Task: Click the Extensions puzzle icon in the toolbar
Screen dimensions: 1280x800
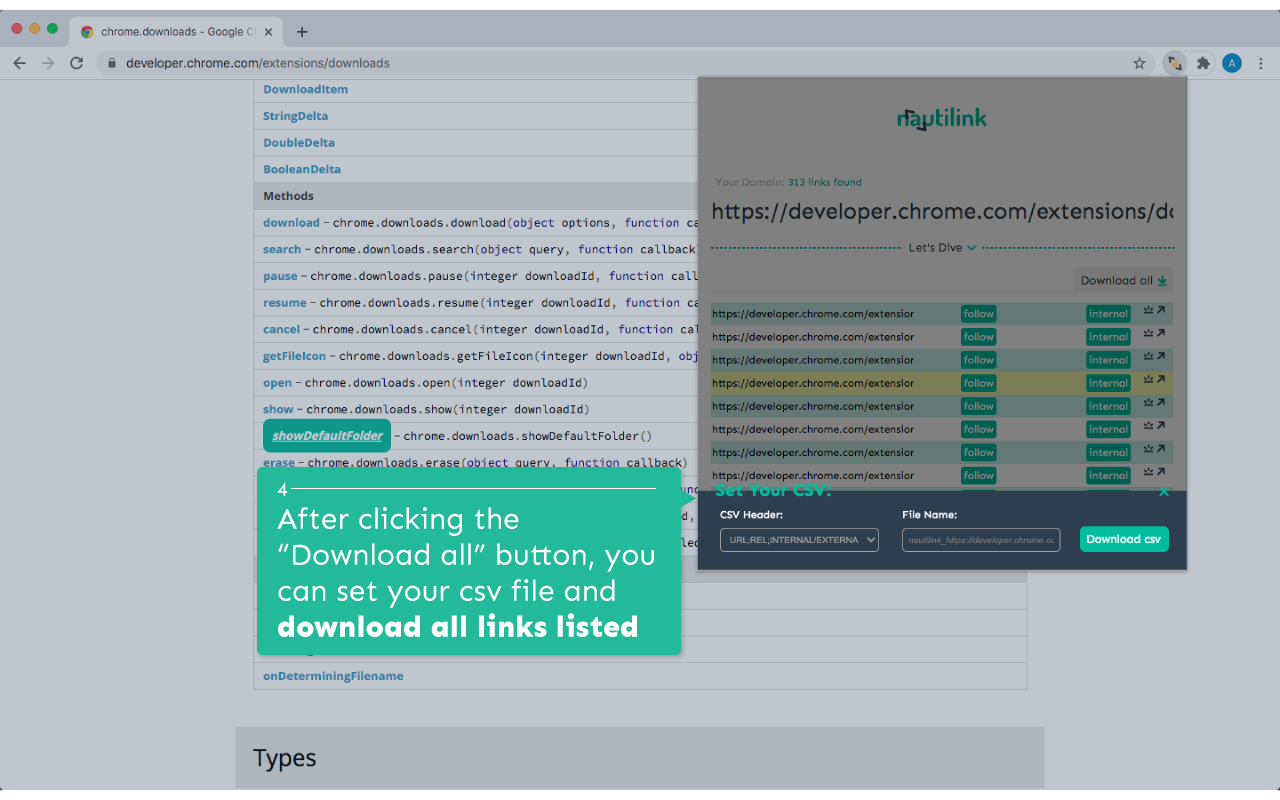Action: pyautogui.click(x=1203, y=62)
